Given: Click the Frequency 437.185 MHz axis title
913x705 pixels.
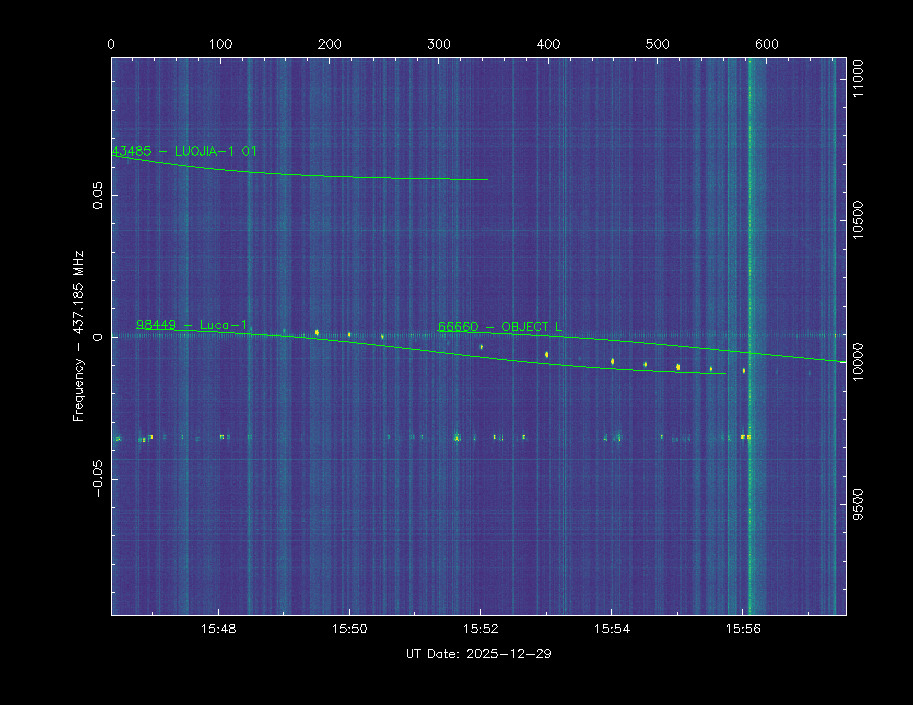Looking at the screenshot, I should 79,335.
